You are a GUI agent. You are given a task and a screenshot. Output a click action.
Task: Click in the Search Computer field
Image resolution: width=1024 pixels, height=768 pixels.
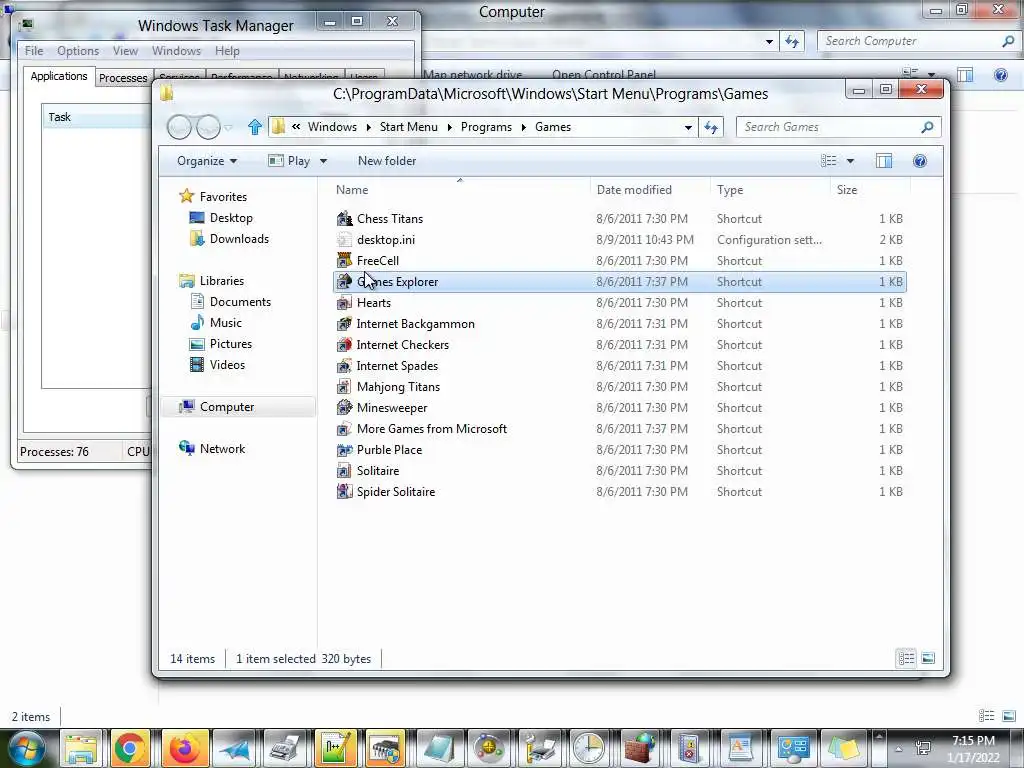(x=908, y=41)
